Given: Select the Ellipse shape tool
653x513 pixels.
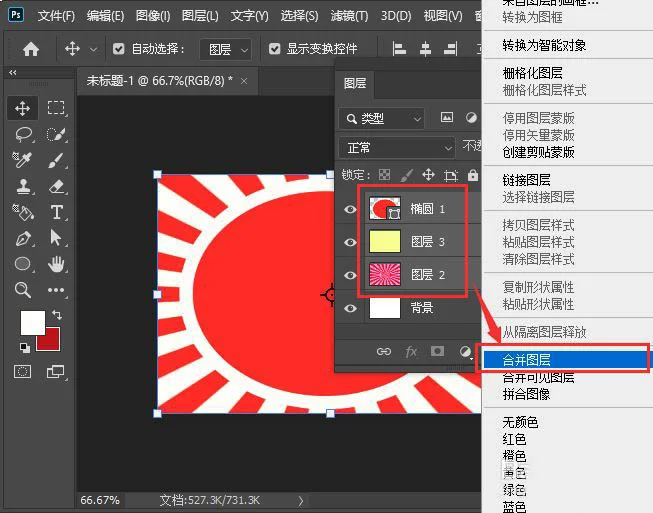Looking at the screenshot, I should pos(22,264).
